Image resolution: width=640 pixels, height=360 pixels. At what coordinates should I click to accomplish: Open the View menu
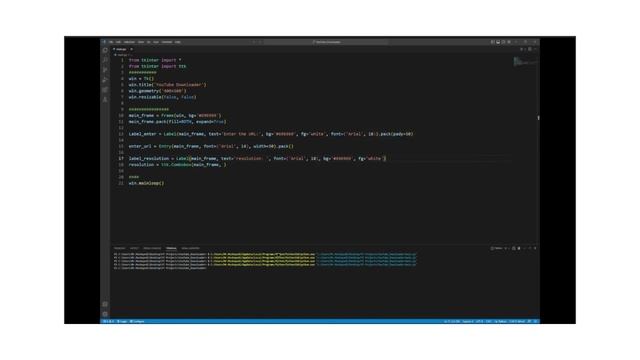[x=141, y=42]
